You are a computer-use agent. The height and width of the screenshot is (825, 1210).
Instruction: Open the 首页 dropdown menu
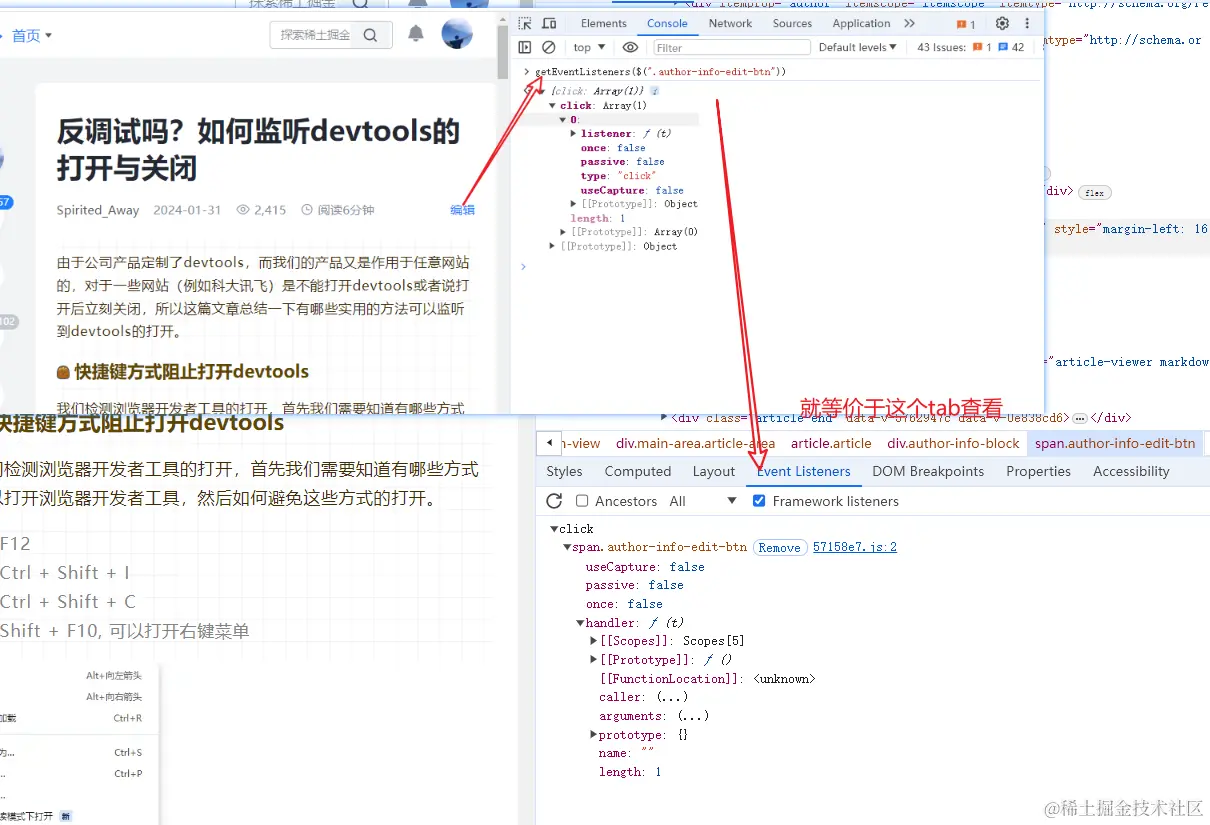click(32, 36)
